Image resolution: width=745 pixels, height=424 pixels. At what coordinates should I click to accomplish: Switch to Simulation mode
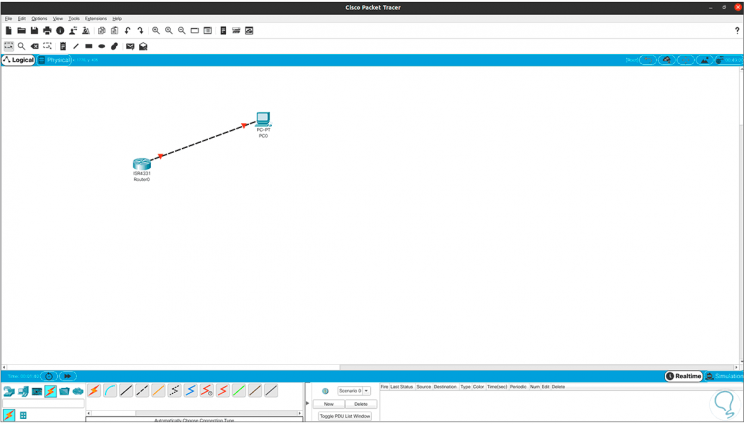(x=724, y=376)
